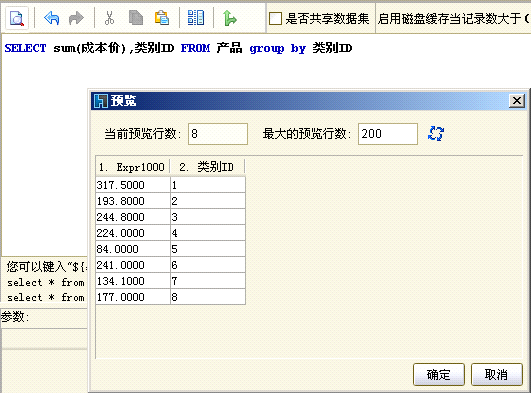This screenshot has height=393, width=531.
Task: Click the cell 224.0000
Action: click(x=133, y=233)
